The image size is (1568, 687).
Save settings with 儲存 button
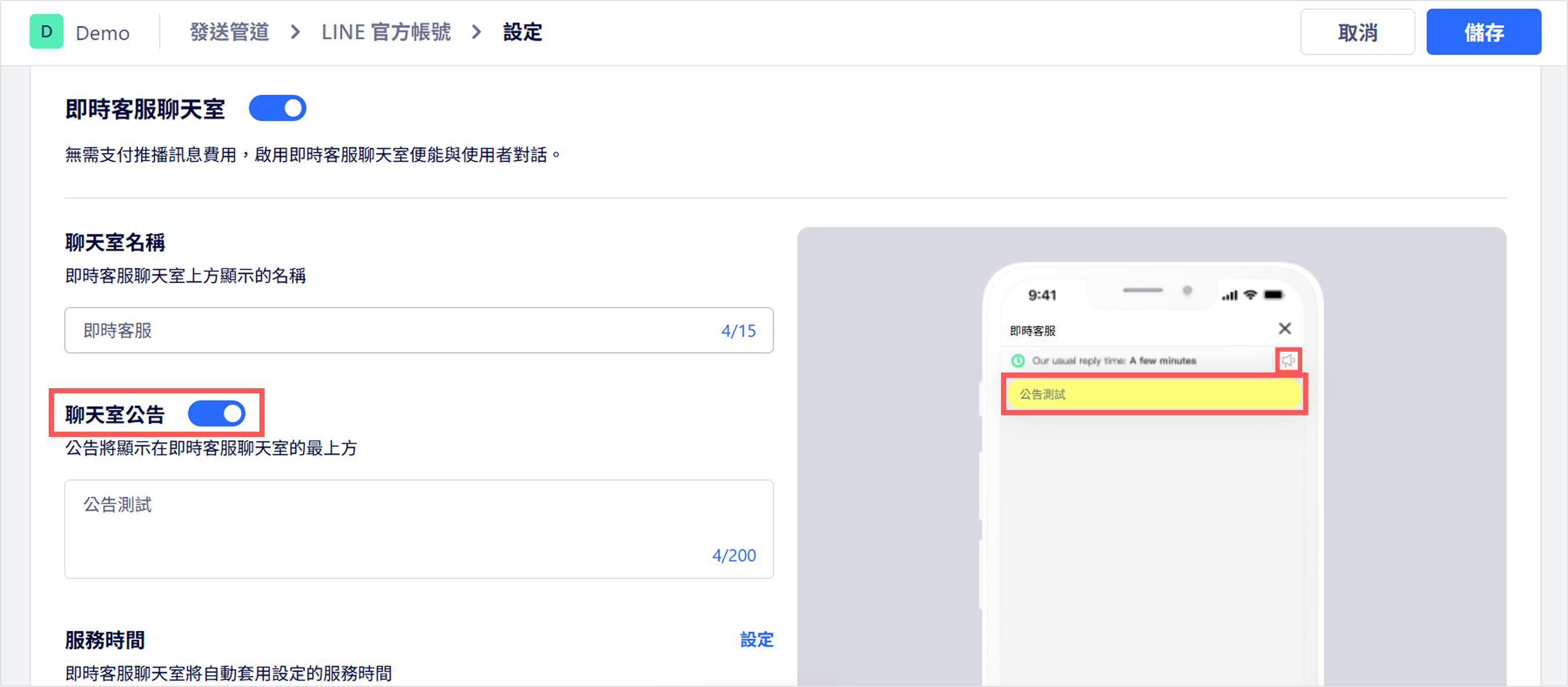tap(1483, 32)
